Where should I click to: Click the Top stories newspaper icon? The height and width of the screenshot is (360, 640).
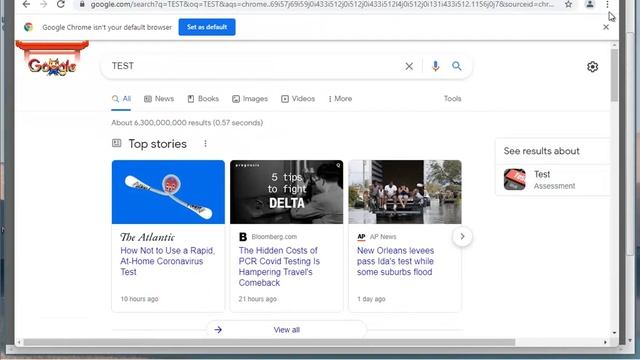pyautogui.click(x=116, y=143)
